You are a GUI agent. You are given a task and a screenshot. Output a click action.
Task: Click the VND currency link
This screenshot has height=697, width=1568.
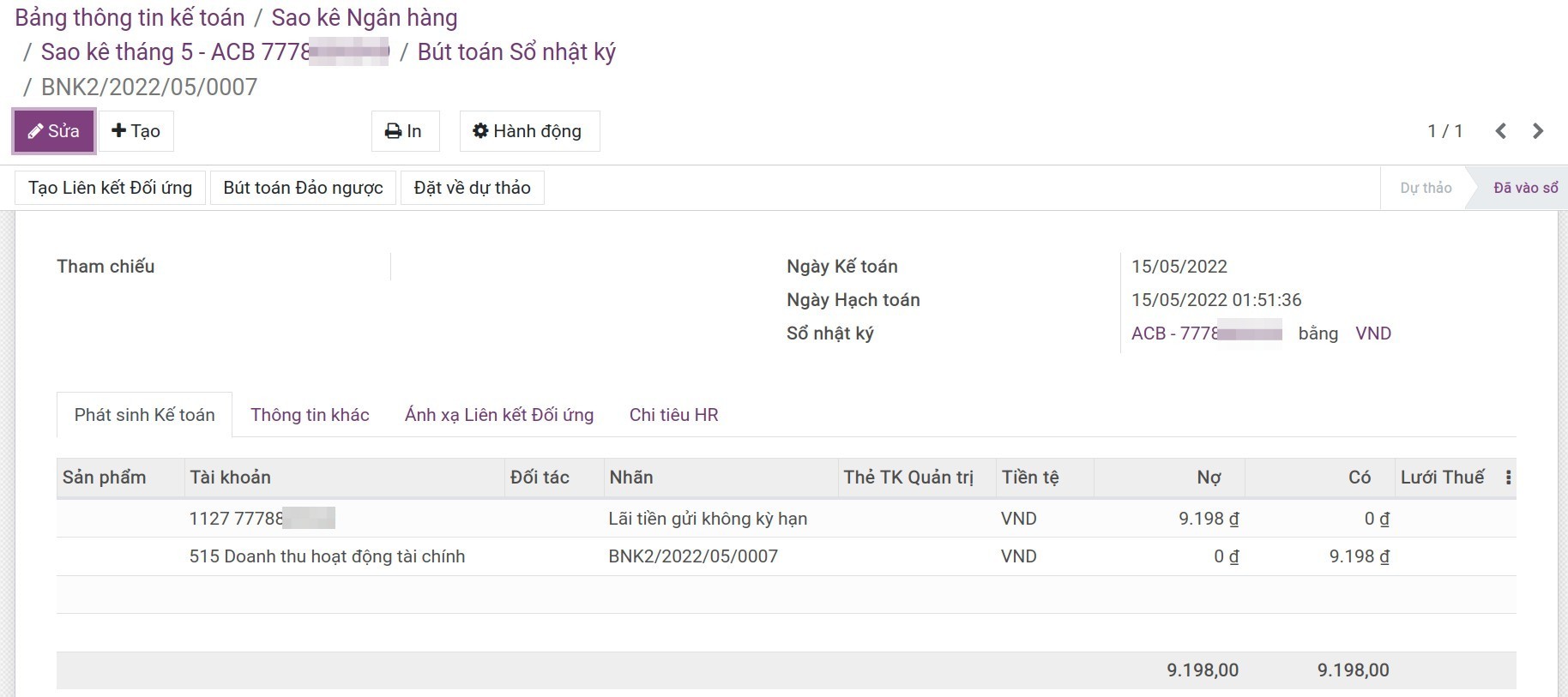point(1372,333)
